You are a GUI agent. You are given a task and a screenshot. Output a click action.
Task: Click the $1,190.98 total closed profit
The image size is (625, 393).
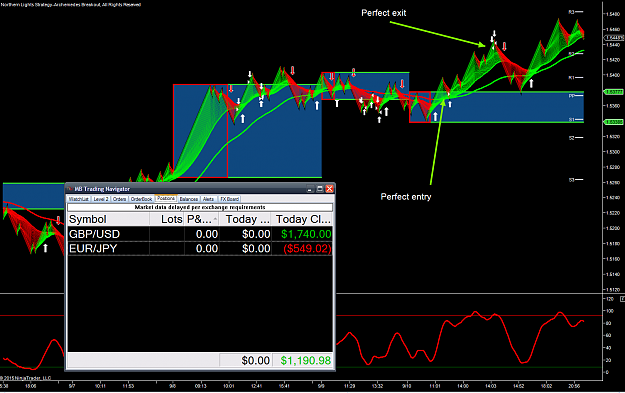point(305,360)
